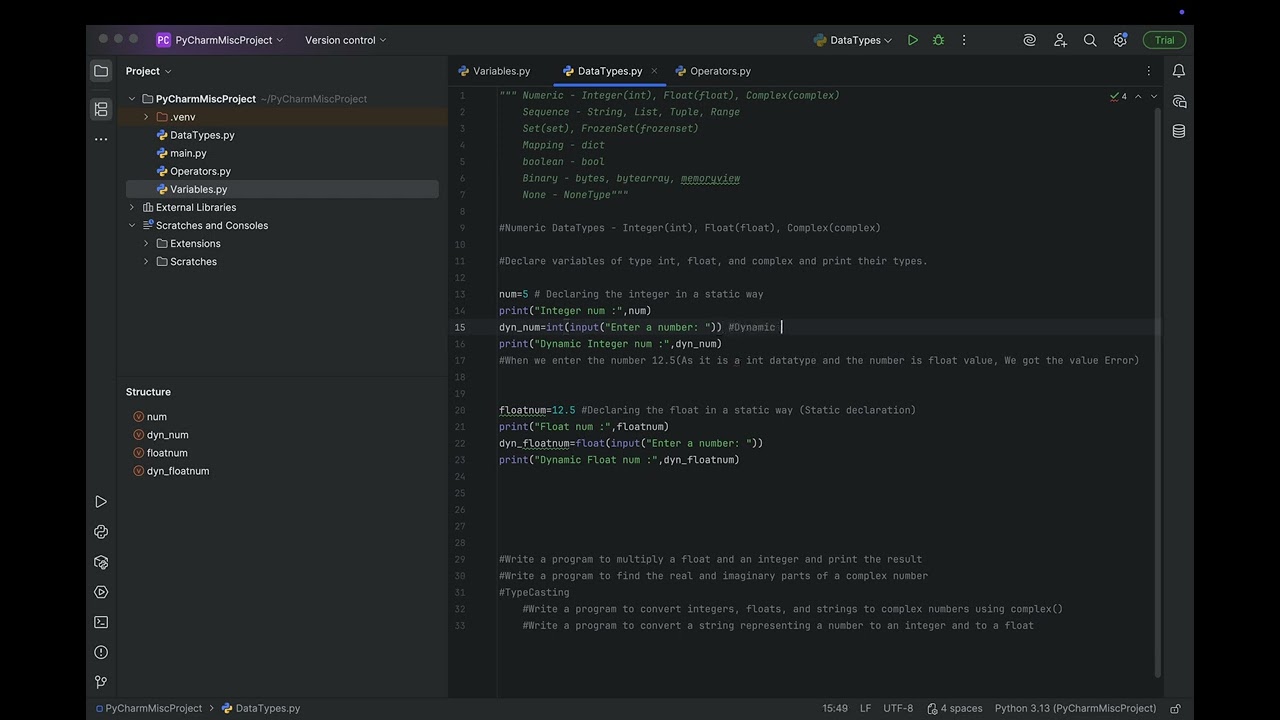The image size is (1280, 720).
Task: Debug the DataTypes configuration
Action: [x=938, y=40]
